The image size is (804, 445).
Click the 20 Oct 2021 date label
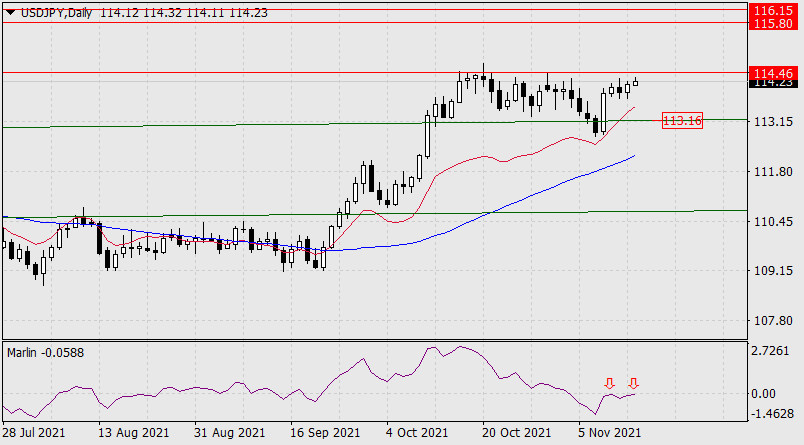(x=516, y=433)
